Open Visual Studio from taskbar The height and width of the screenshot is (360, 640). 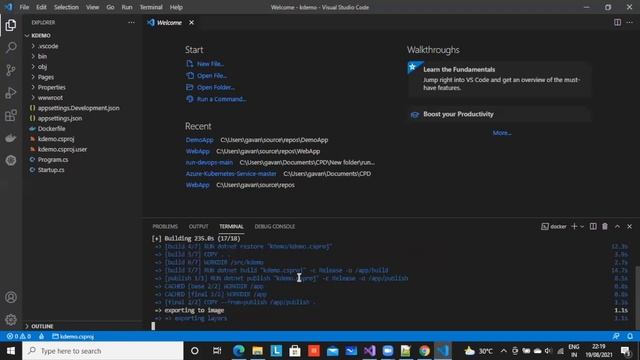click(x=369, y=351)
